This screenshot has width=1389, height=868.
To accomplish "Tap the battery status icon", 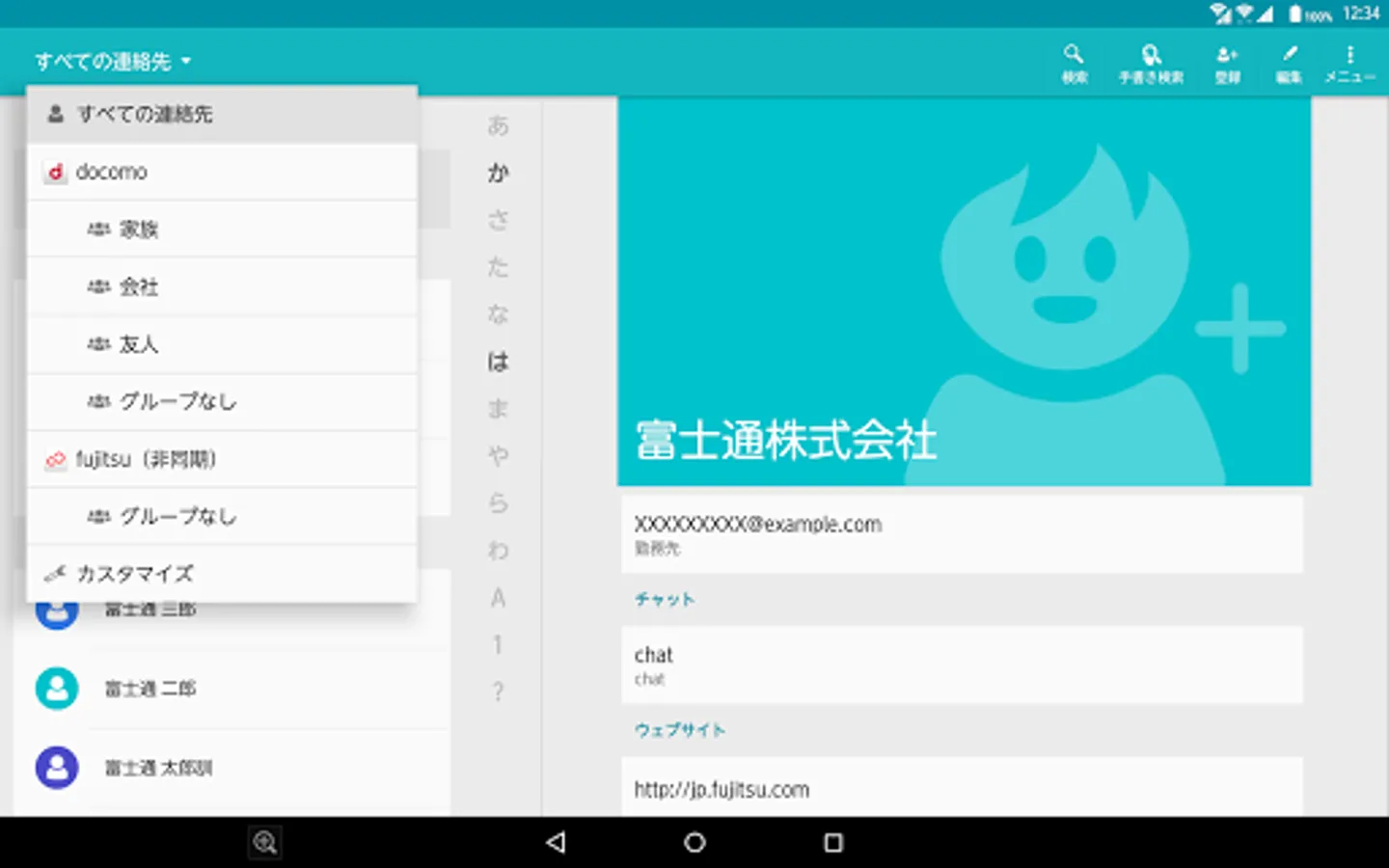I will click(x=1295, y=14).
